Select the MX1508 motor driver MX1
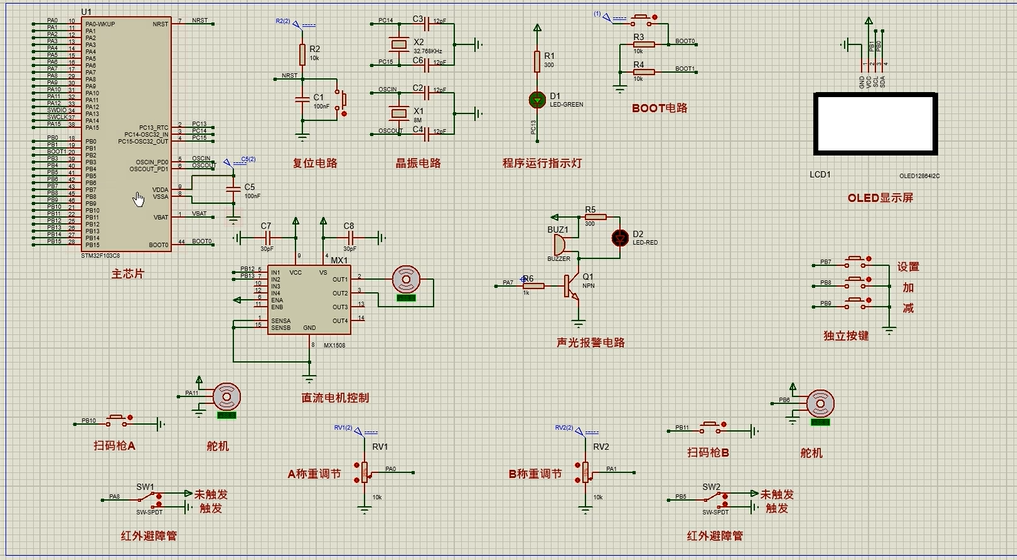The height and width of the screenshot is (560, 1017). coord(309,299)
